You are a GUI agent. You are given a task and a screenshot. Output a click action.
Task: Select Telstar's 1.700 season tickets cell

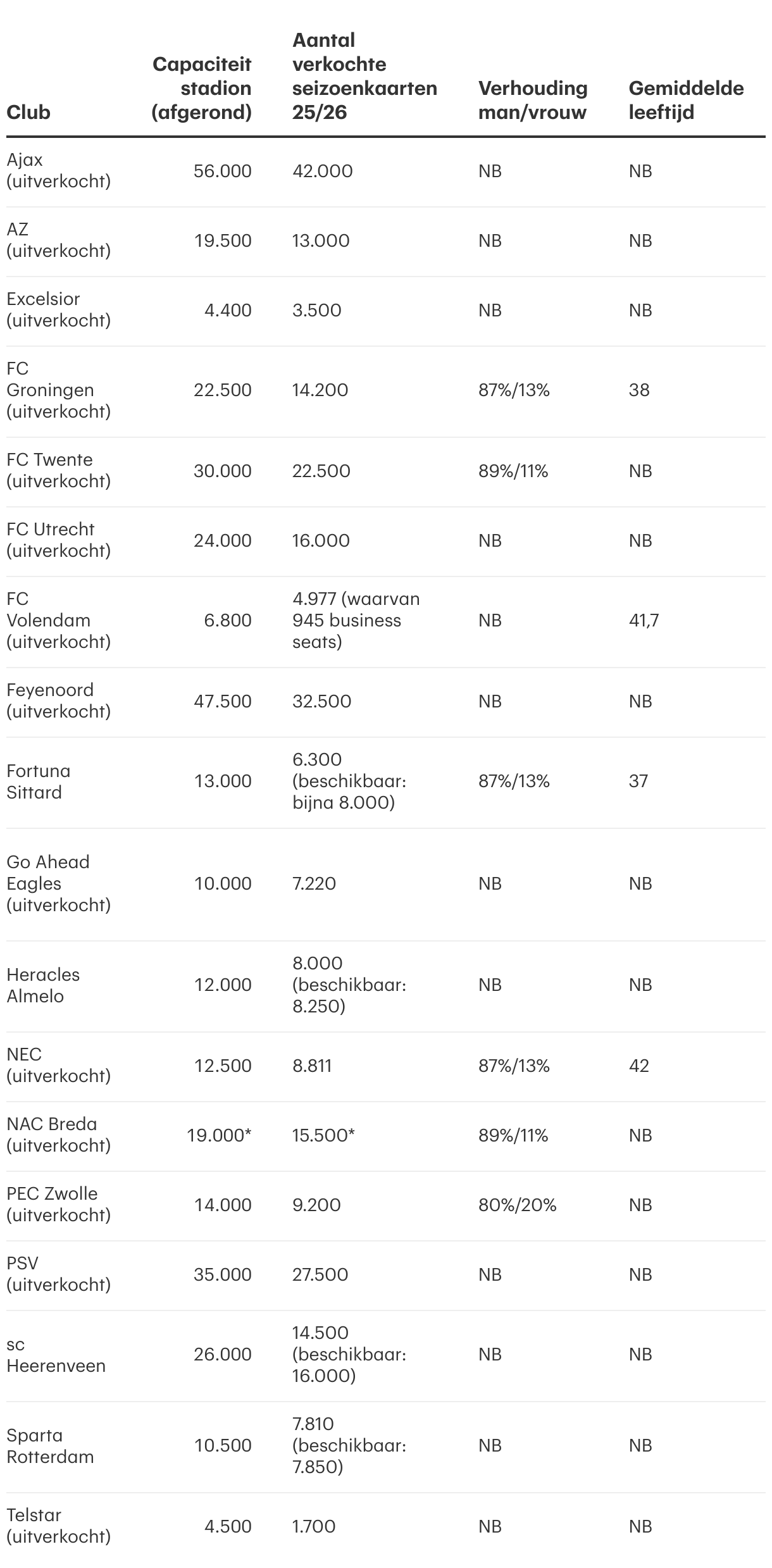click(314, 1526)
